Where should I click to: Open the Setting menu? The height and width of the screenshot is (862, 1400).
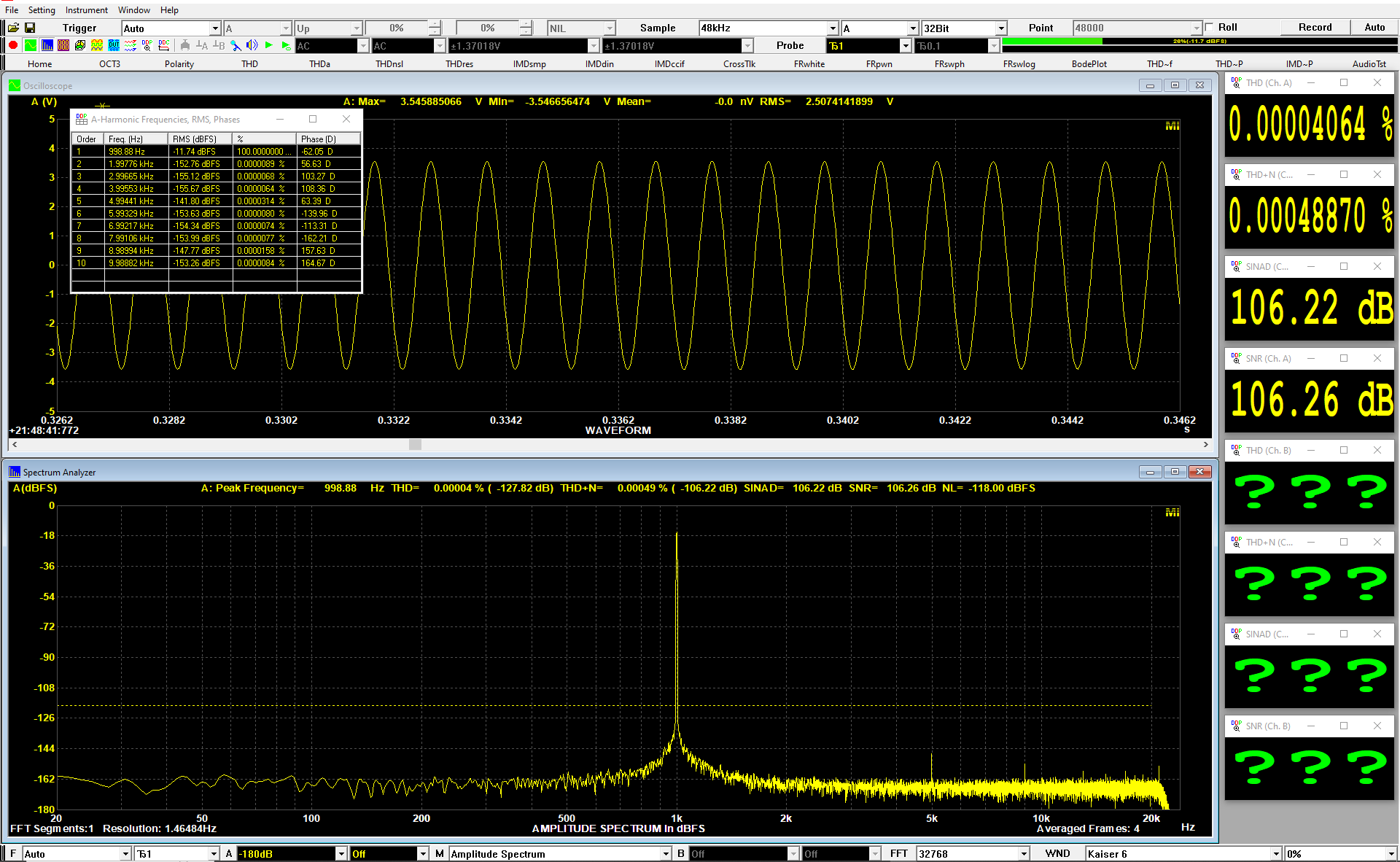pos(42,9)
